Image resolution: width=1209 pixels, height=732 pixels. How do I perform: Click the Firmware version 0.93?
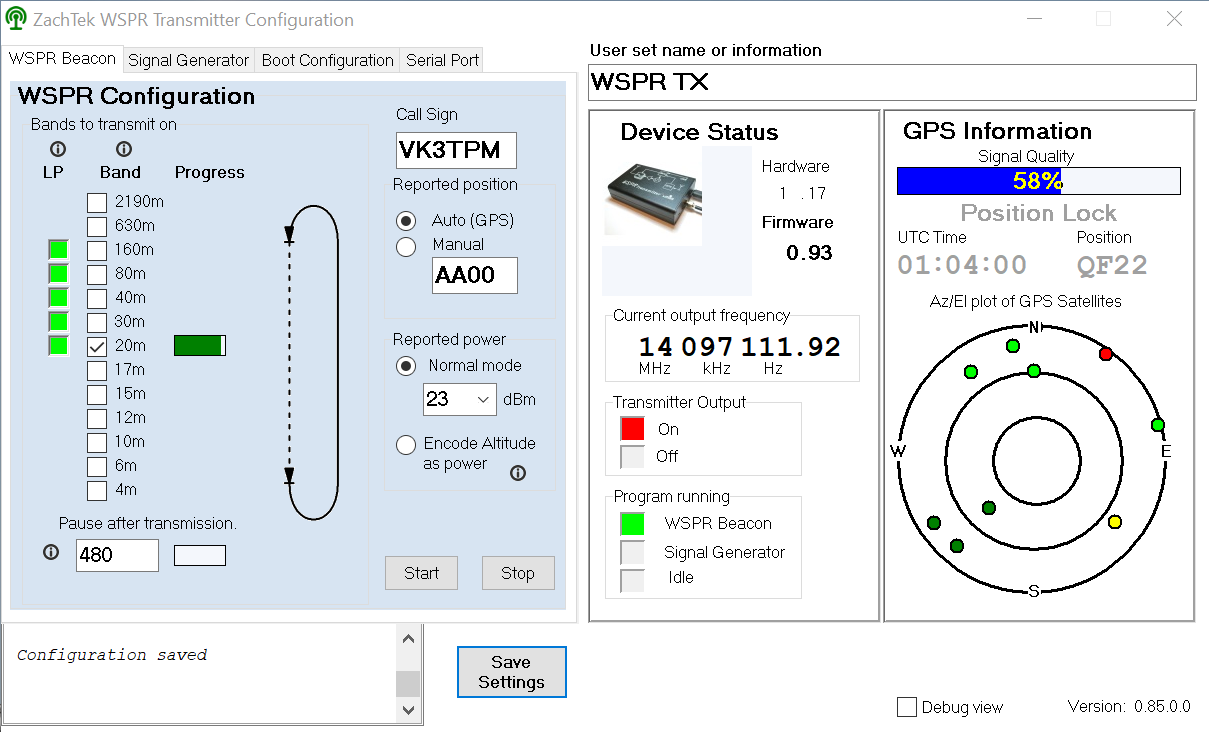tap(809, 253)
